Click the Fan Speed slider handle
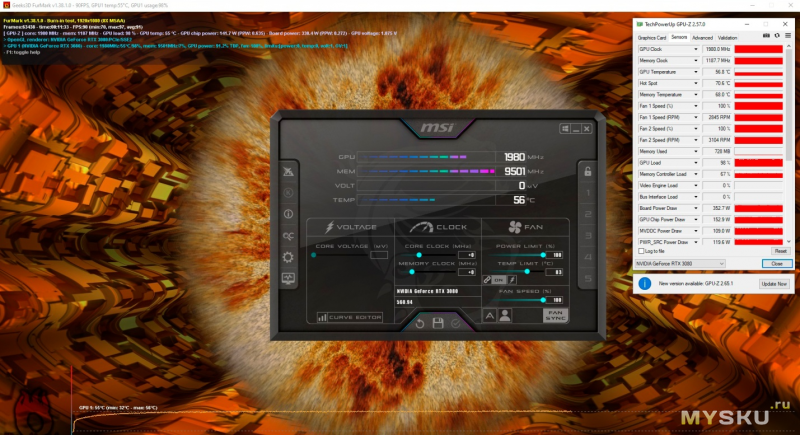 [543, 300]
